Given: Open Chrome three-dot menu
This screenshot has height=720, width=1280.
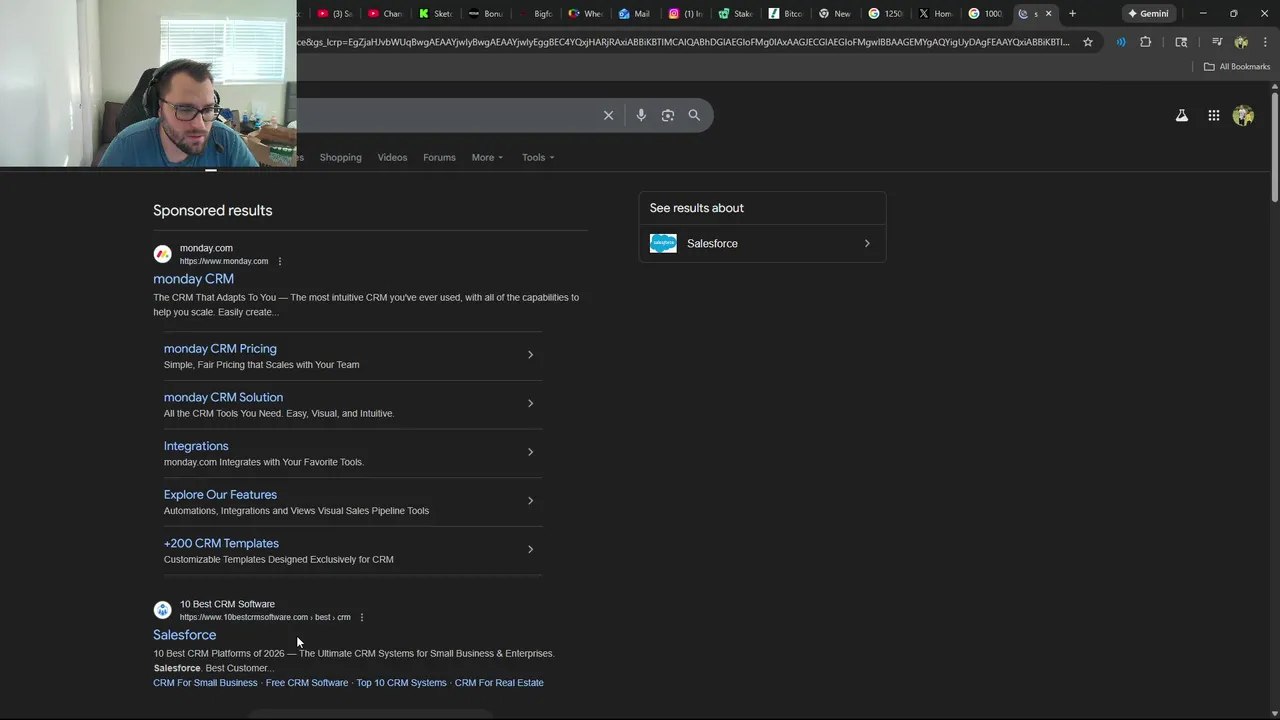Looking at the screenshot, I should 1266,42.
